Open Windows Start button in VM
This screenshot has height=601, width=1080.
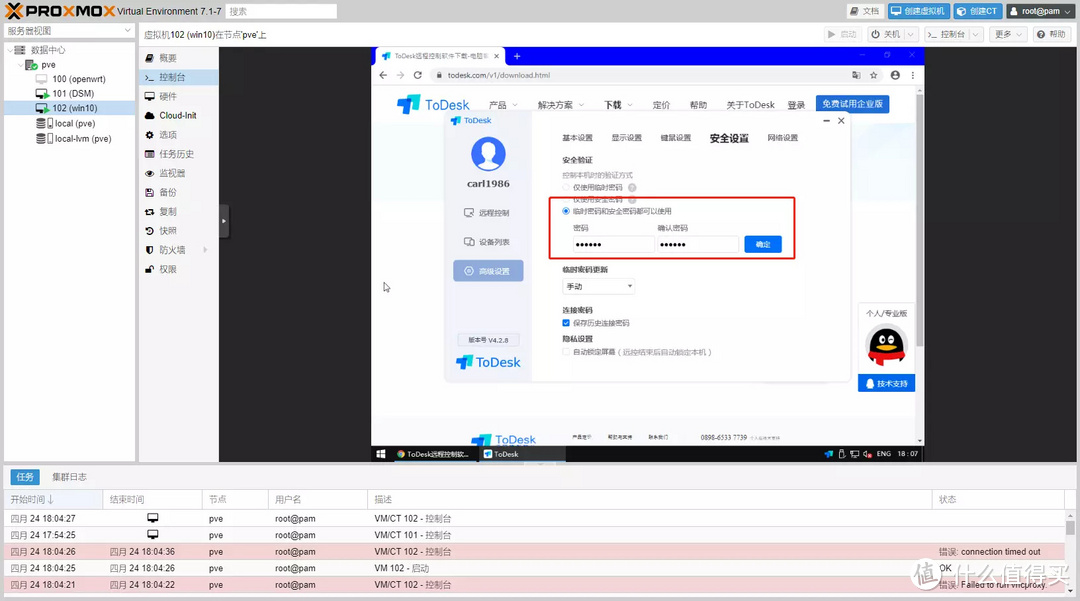[x=381, y=454]
